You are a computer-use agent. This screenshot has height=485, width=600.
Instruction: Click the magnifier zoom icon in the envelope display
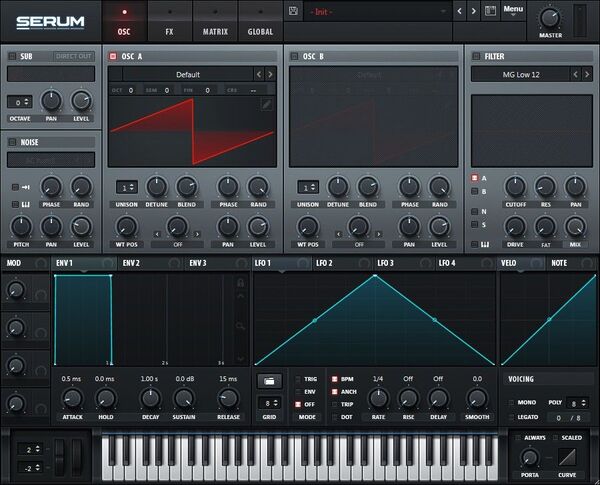coord(240,326)
